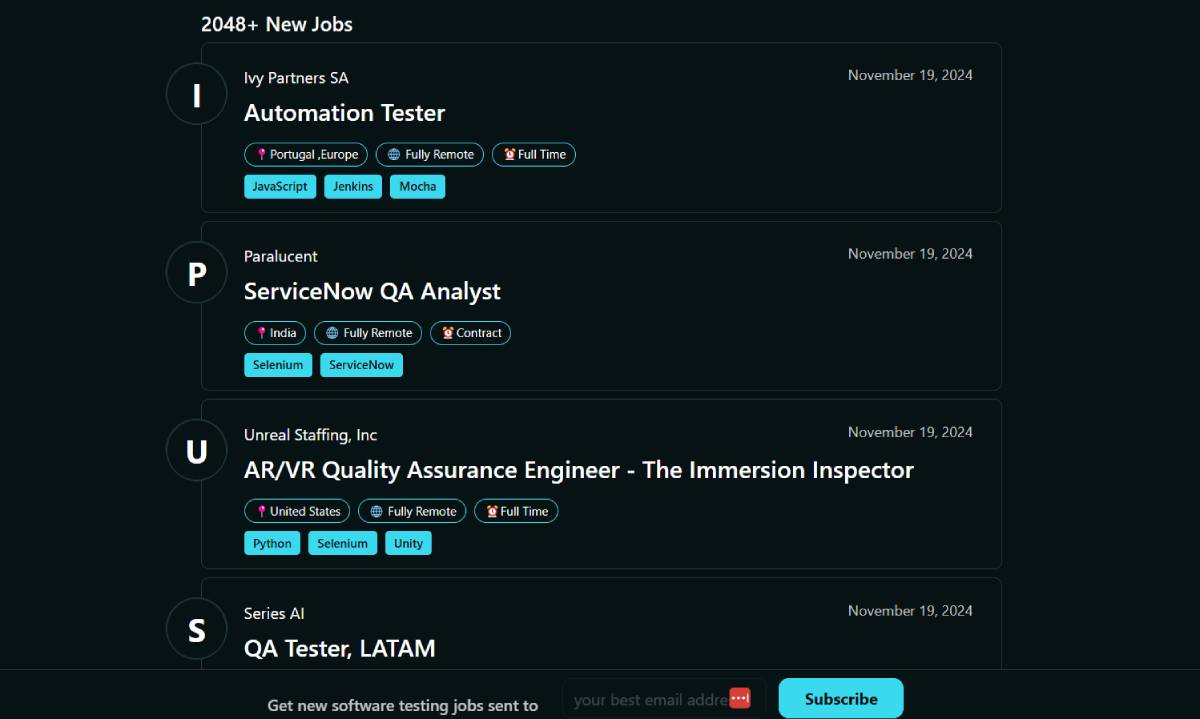Select the Portugal, Europe location tag

pyautogui.click(x=306, y=154)
